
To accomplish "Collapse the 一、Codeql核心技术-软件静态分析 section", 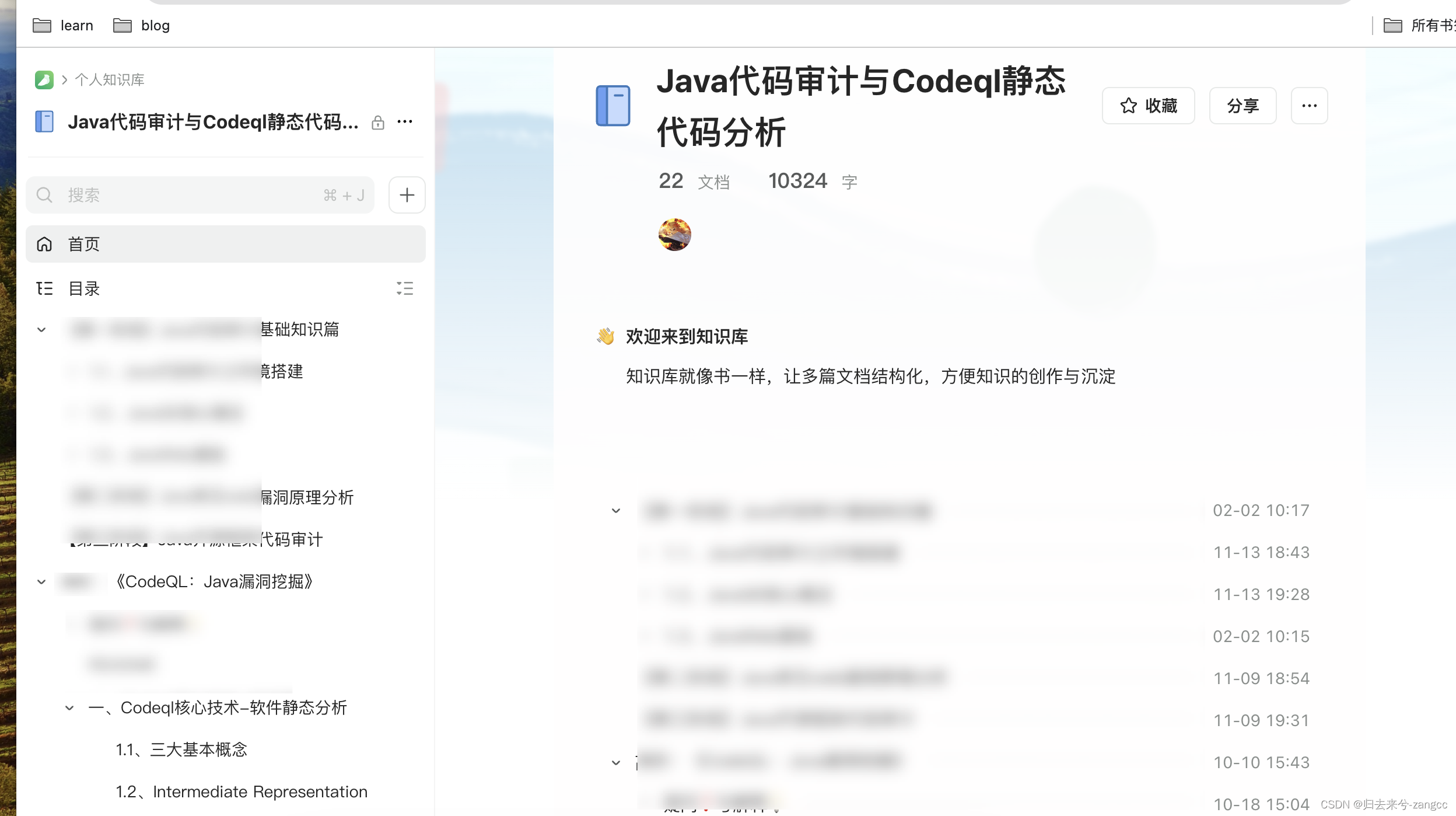I will (x=67, y=708).
